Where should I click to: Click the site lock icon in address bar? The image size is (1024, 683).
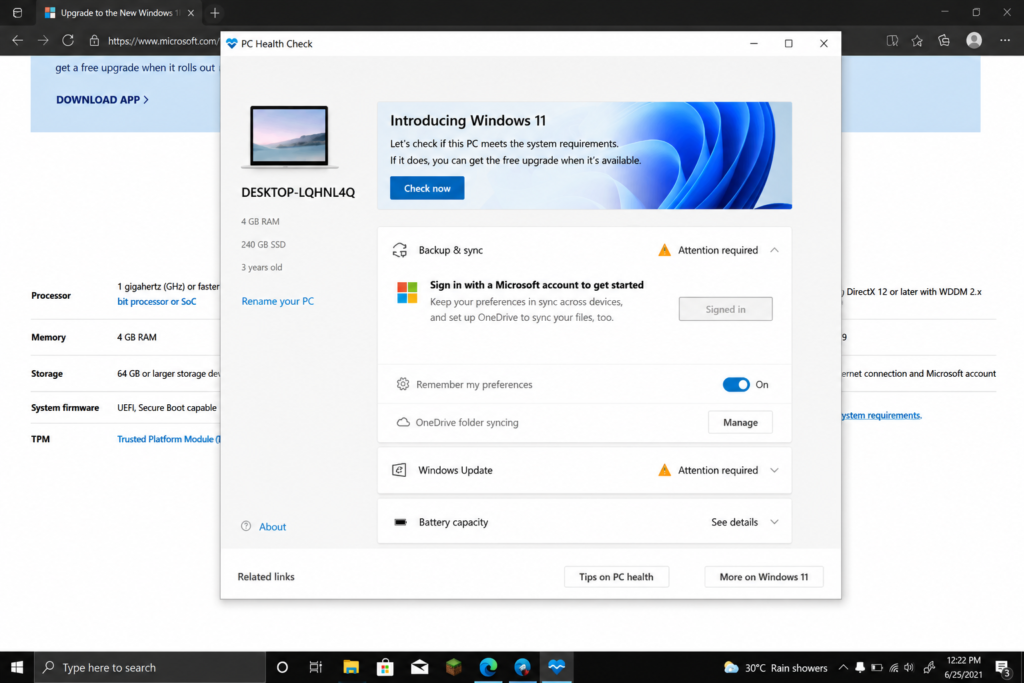pyautogui.click(x=94, y=40)
